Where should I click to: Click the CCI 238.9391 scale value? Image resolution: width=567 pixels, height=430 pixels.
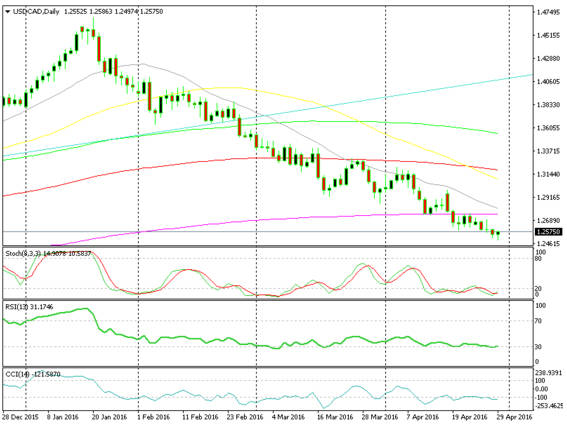(549, 372)
